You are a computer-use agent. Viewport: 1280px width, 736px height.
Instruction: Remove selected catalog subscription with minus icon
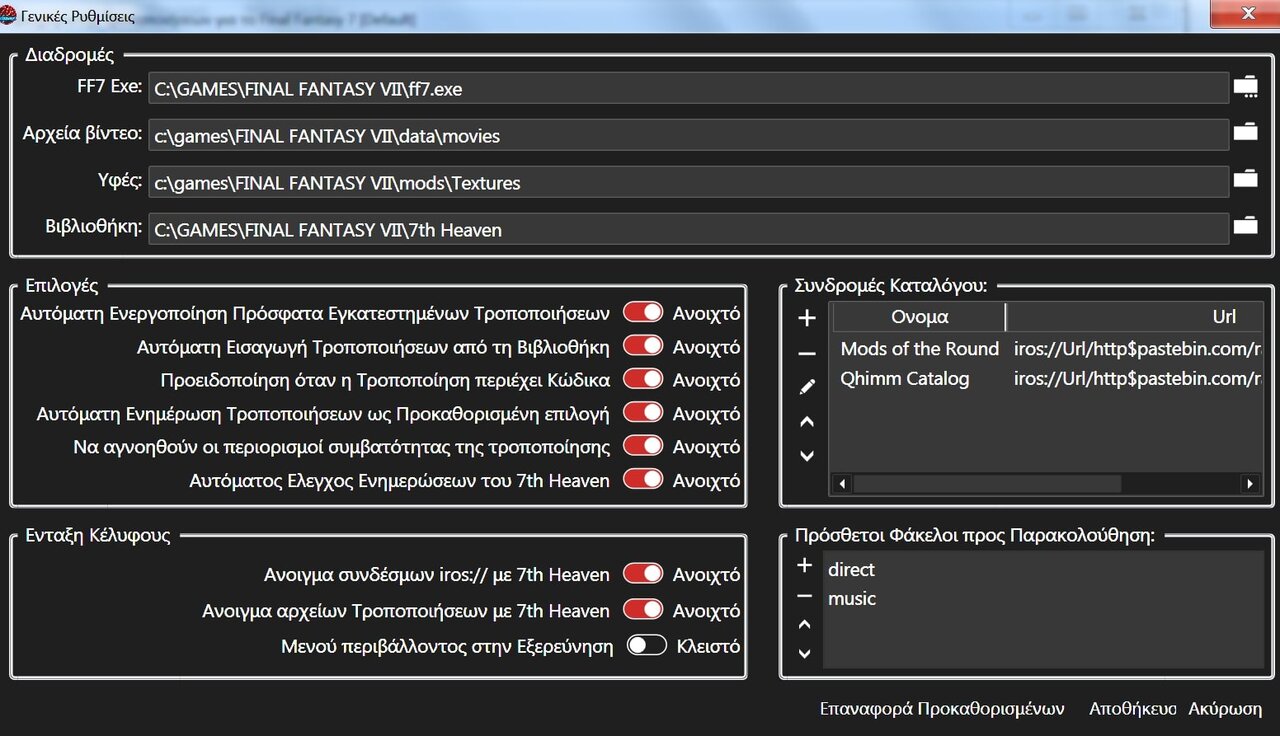point(807,353)
